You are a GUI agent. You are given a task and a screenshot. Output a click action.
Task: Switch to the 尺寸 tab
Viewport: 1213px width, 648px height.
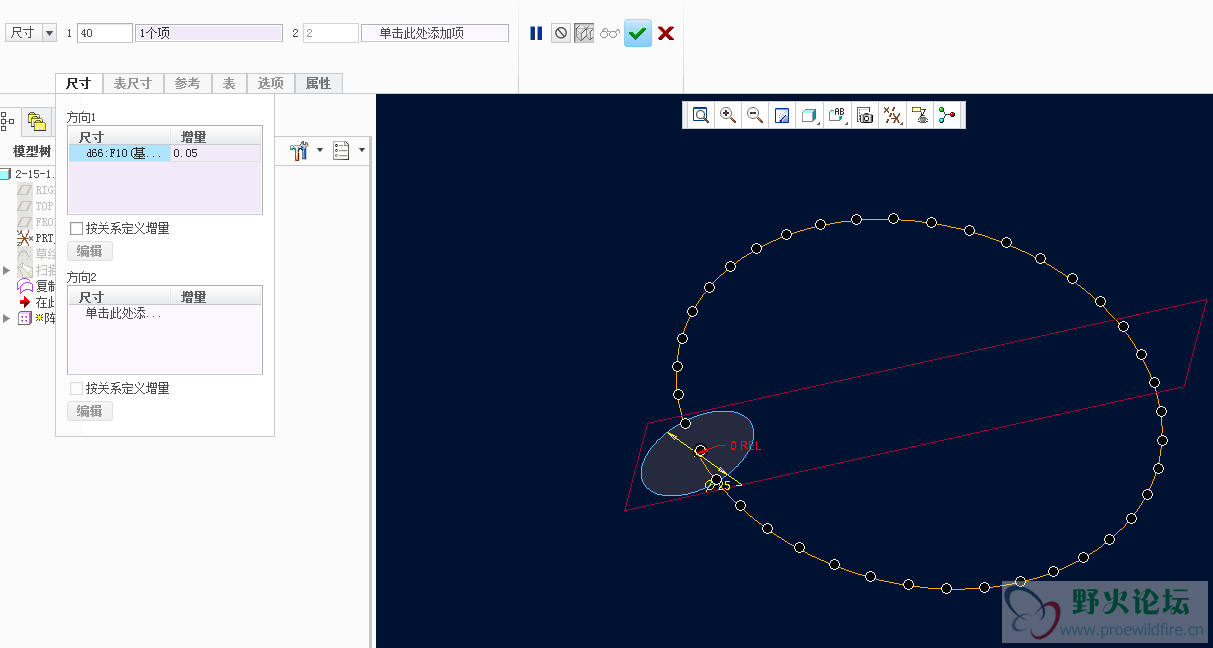pyautogui.click(x=79, y=83)
